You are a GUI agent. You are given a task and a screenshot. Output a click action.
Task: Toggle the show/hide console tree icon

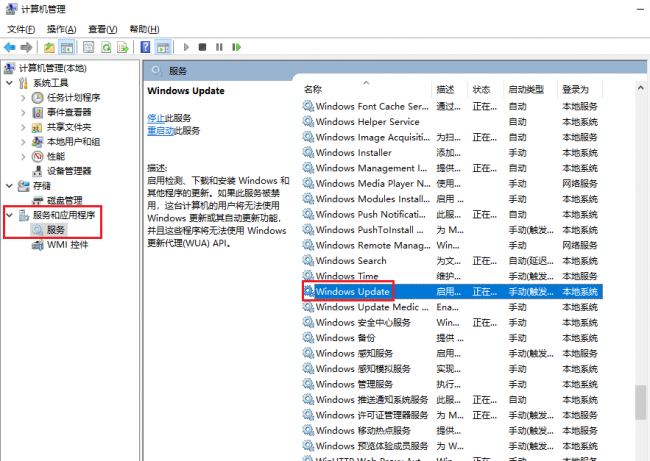pyautogui.click(x=67, y=47)
